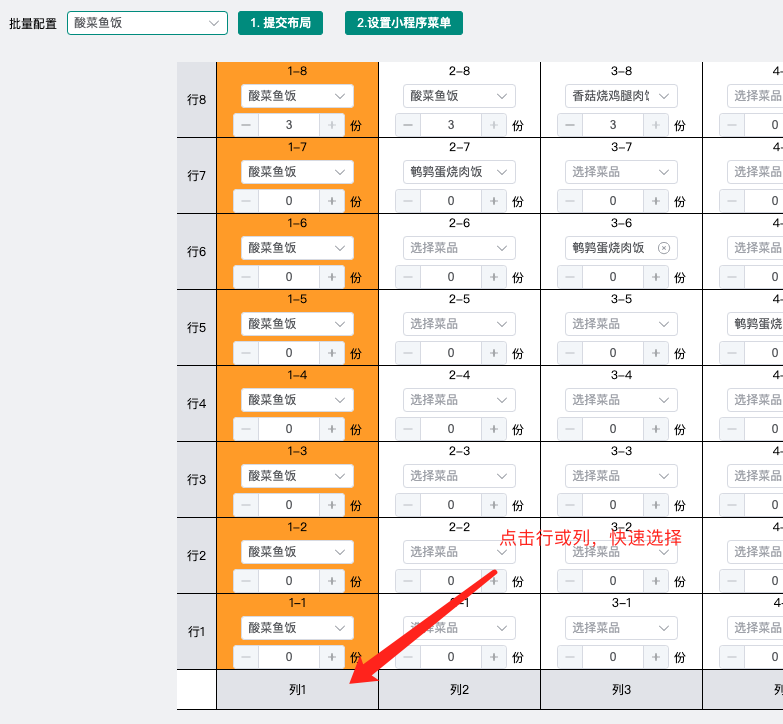Select row header 行2
Image resolution: width=783 pixels, height=724 pixels.
[x=197, y=555]
